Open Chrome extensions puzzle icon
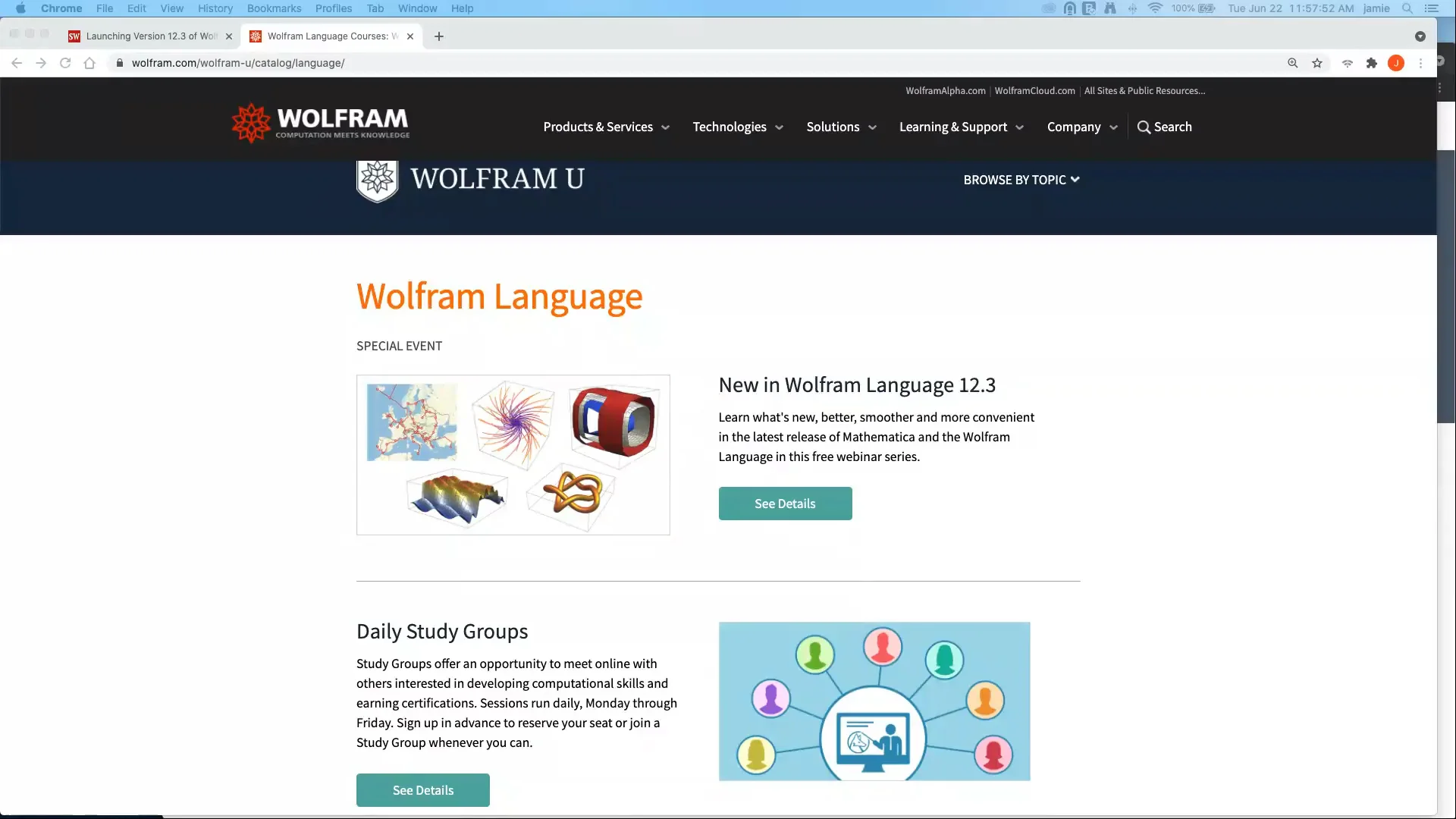Screen dimensions: 1456x819 [1372, 63]
